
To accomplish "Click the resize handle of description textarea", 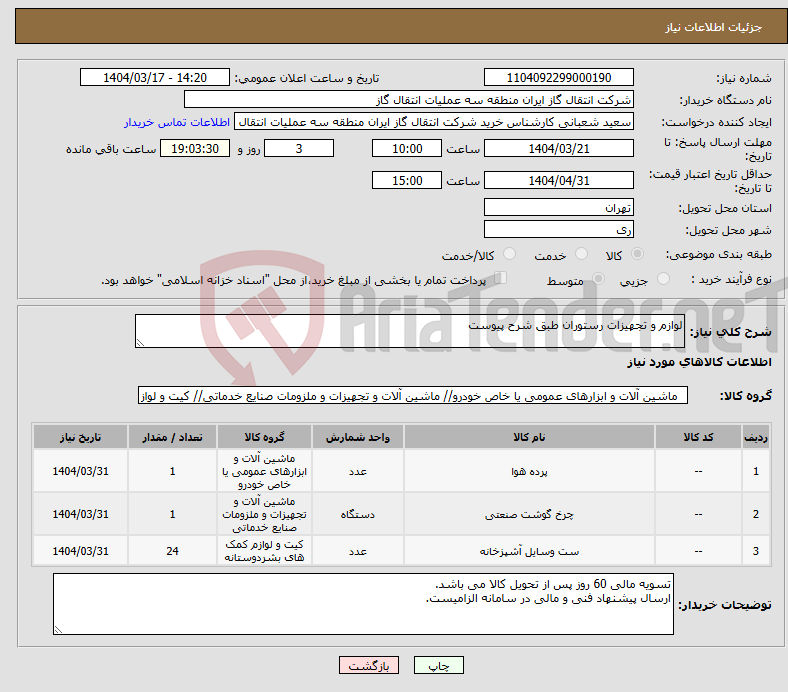I will coord(140,343).
